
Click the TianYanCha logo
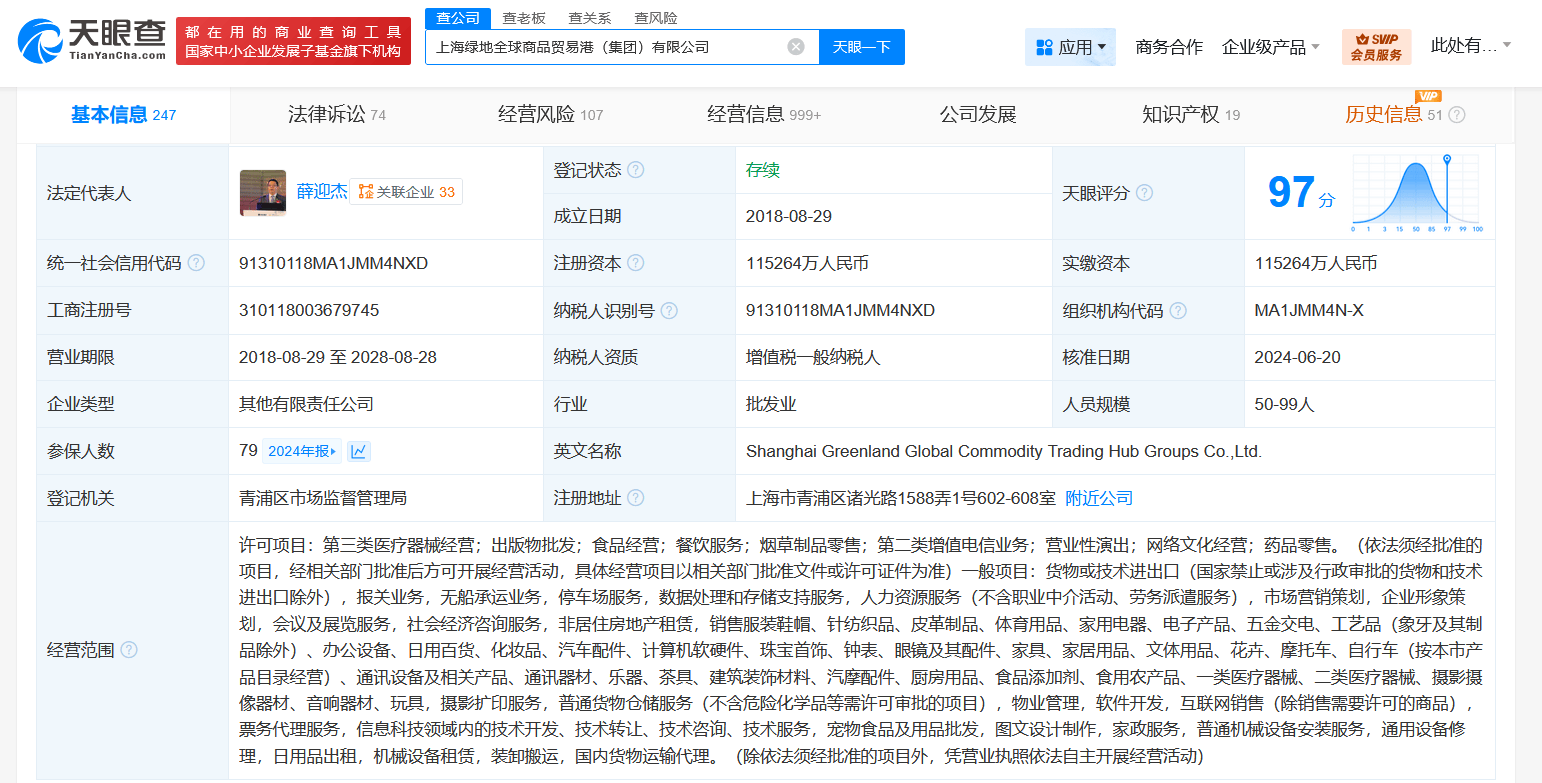coord(92,41)
